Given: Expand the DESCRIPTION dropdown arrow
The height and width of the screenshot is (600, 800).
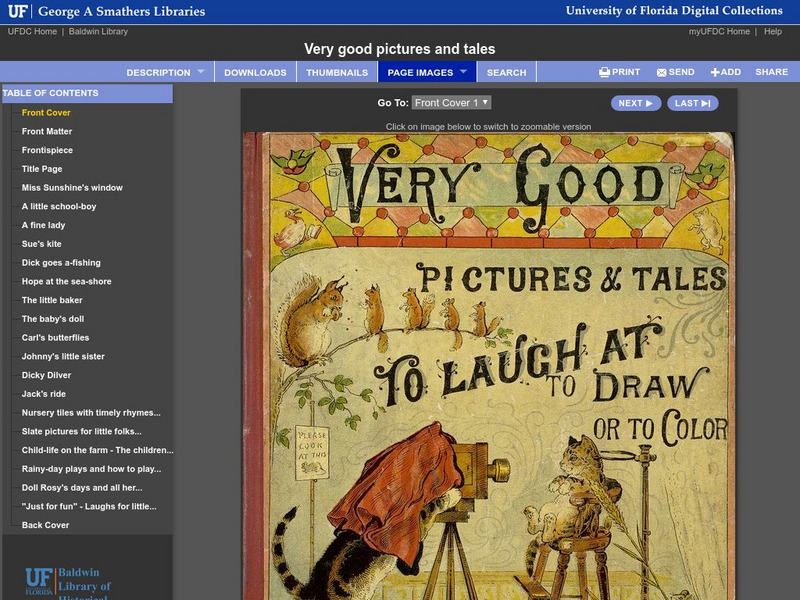Looking at the screenshot, I should [x=203, y=72].
